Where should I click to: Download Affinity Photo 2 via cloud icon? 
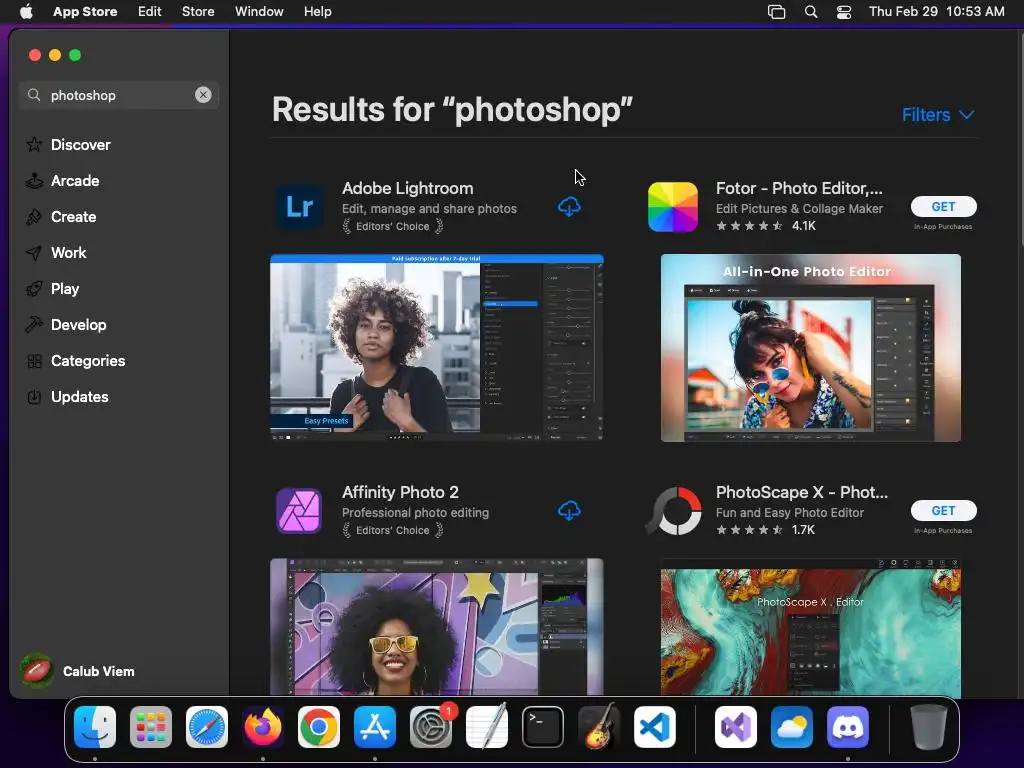pyautogui.click(x=569, y=511)
